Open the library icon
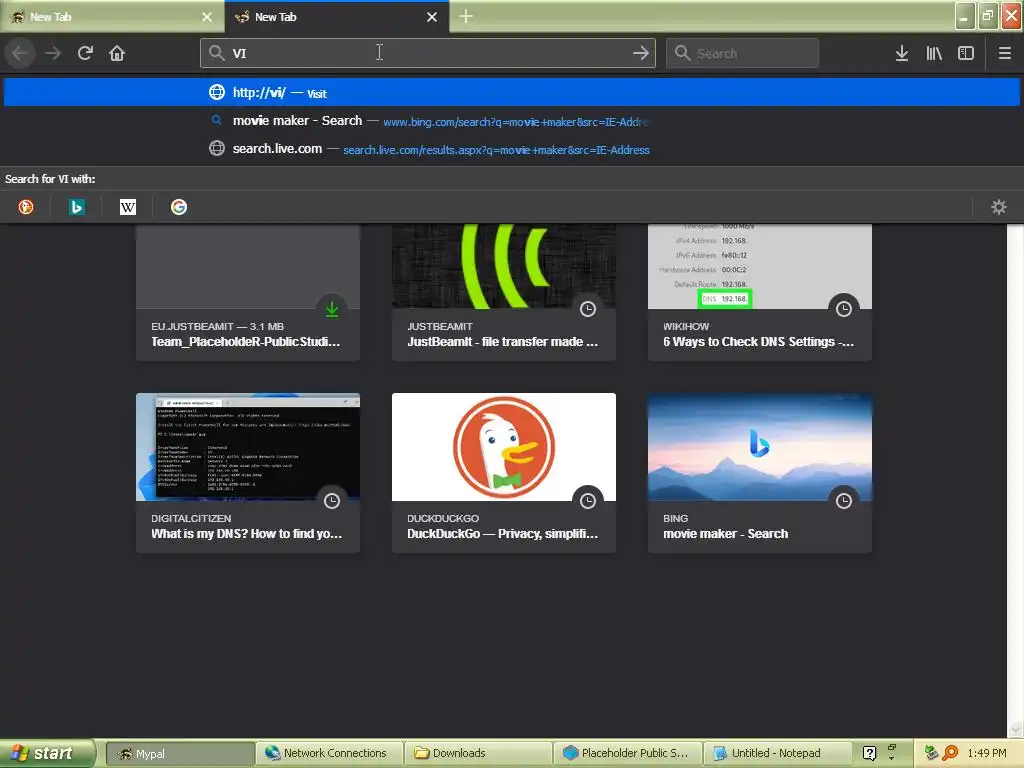Image resolution: width=1024 pixels, height=768 pixels. pyautogui.click(x=934, y=53)
